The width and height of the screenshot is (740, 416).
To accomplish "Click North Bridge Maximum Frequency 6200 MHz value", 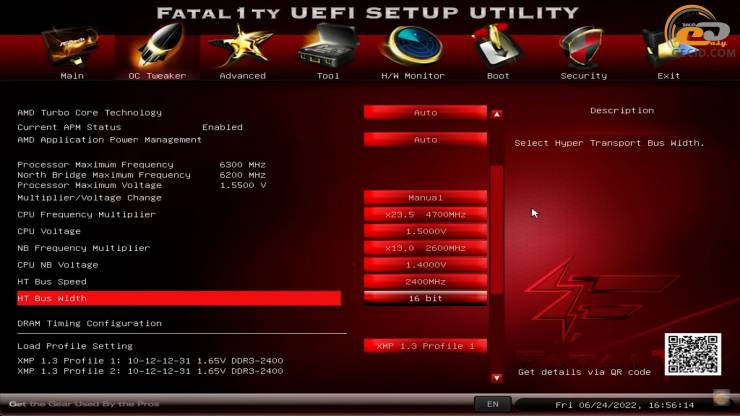I will tap(243, 175).
